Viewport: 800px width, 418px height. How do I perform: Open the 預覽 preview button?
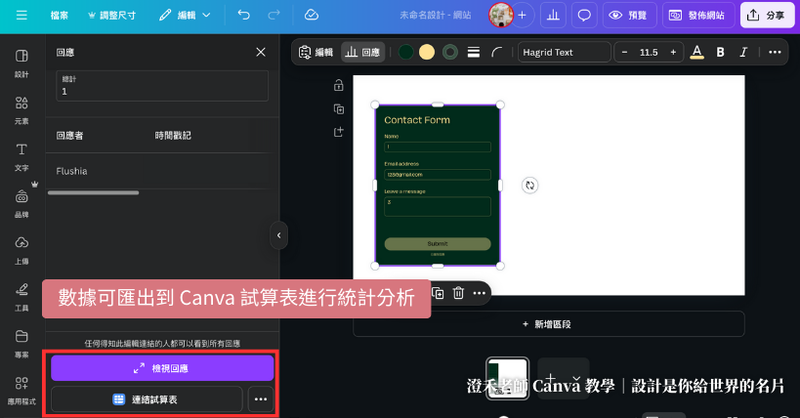629,15
